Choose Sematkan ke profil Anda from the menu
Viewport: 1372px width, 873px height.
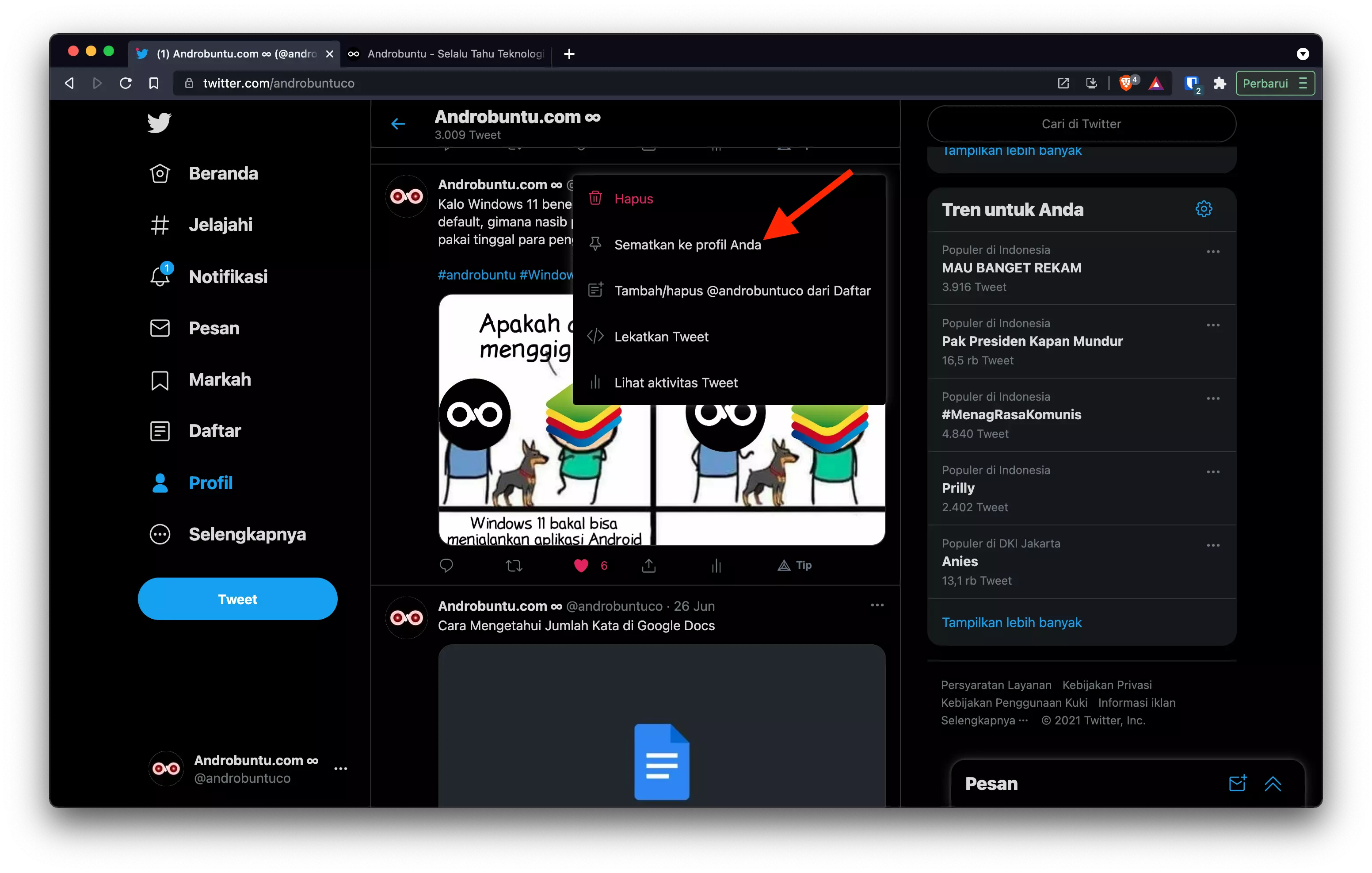coord(687,244)
